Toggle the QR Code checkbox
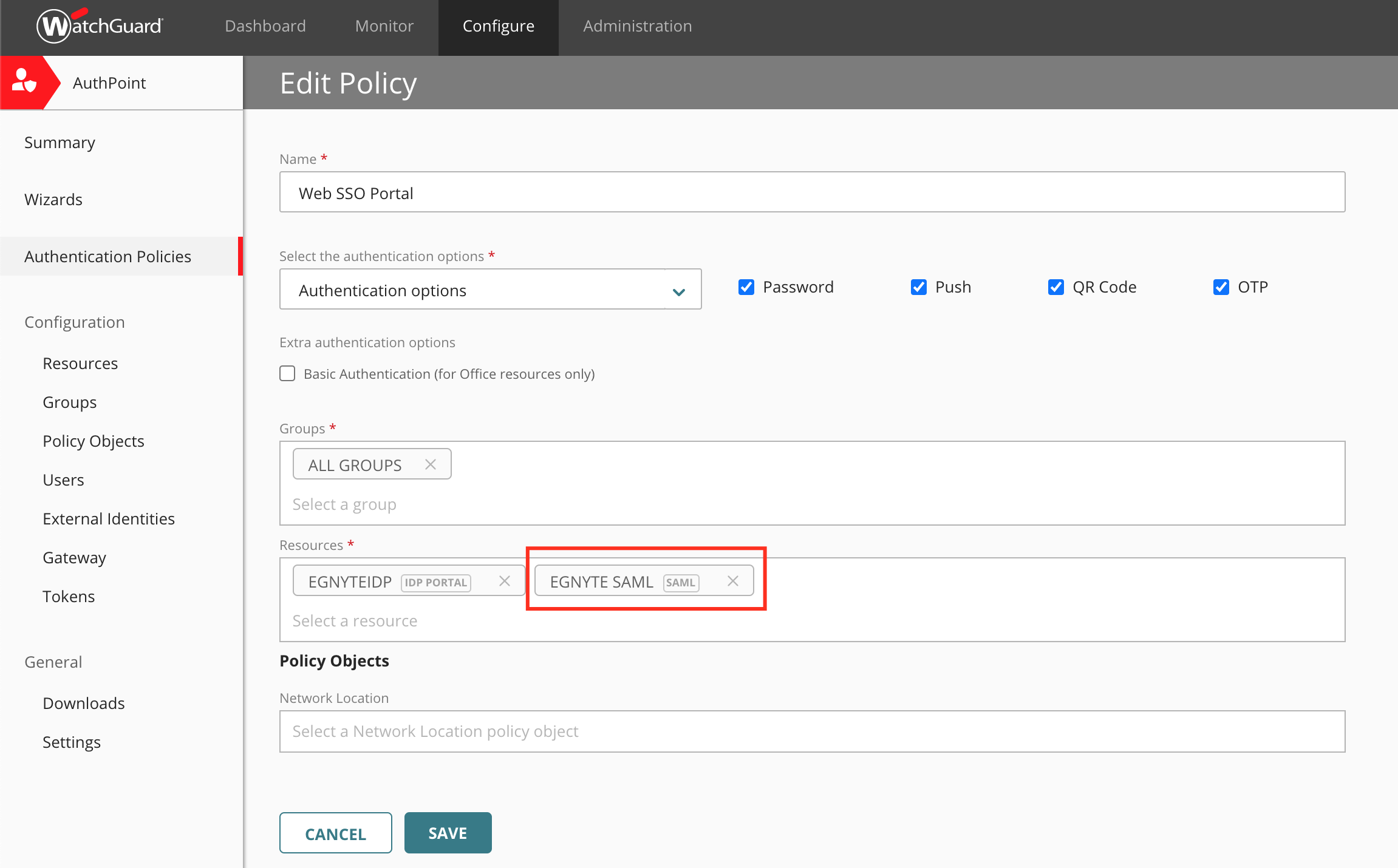The width and height of the screenshot is (1398, 868). click(1056, 287)
